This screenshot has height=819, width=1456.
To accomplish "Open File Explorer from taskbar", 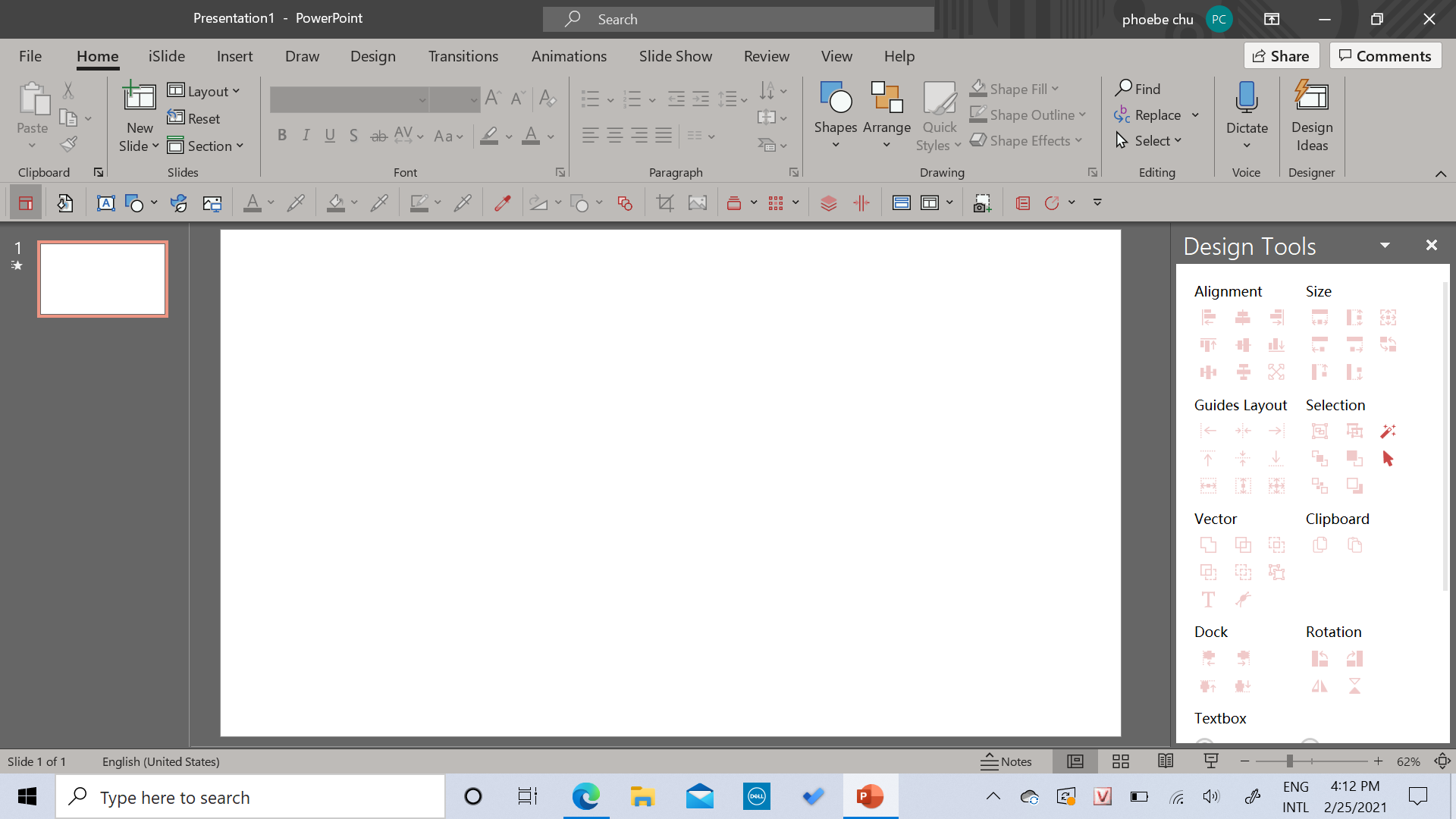I will coord(642,797).
